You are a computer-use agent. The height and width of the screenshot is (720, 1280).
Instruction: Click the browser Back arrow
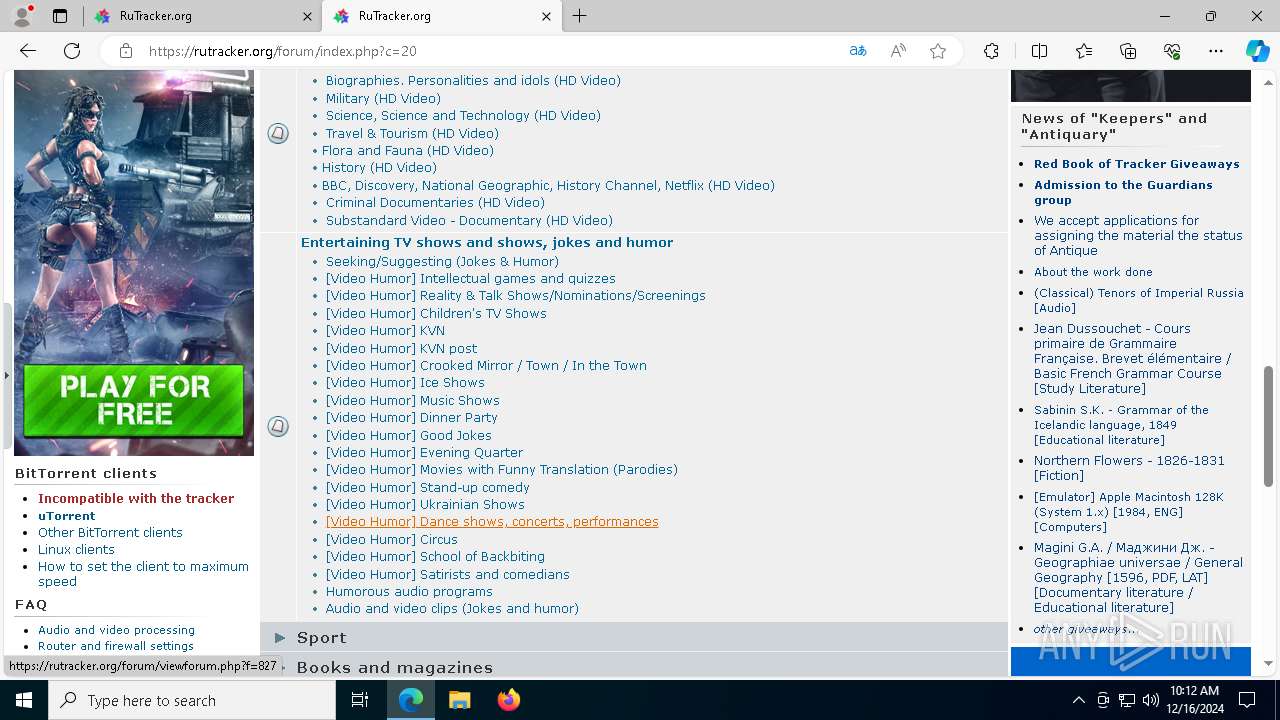point(28,51)
